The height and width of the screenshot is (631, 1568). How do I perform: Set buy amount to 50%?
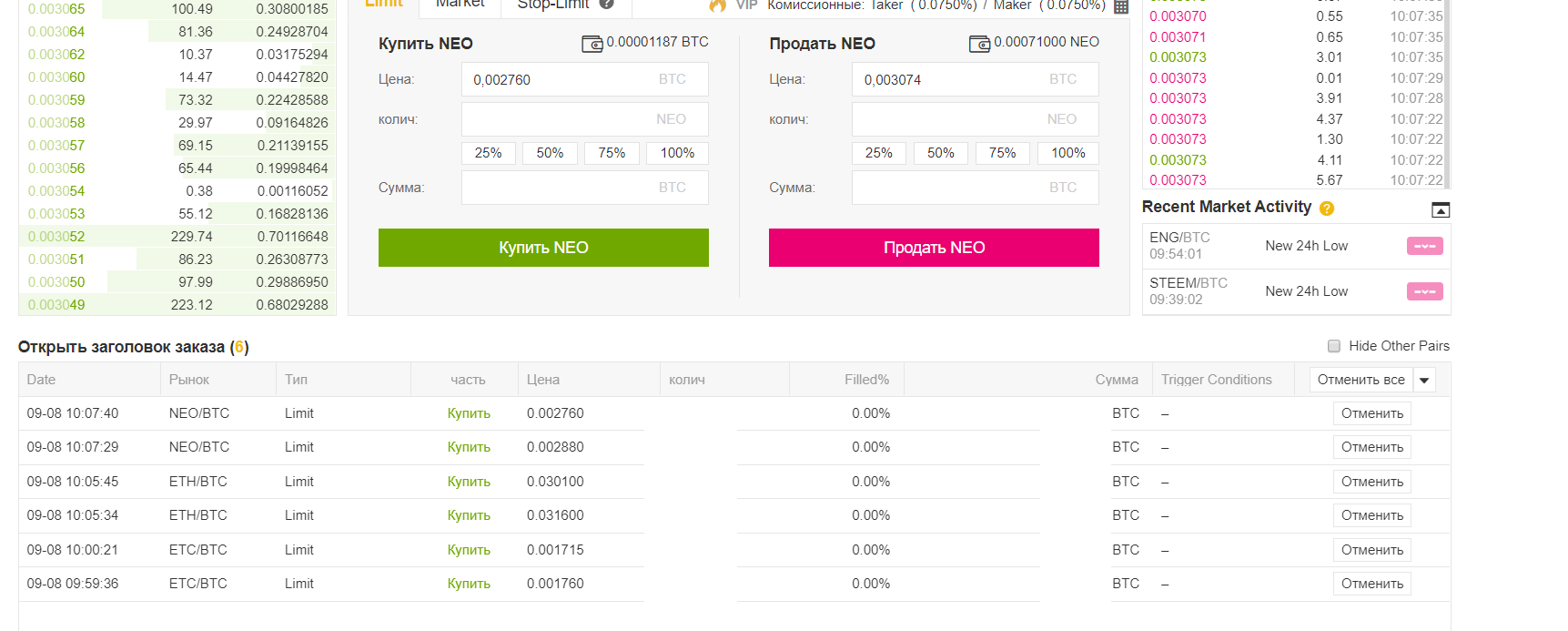coord(550,153)
